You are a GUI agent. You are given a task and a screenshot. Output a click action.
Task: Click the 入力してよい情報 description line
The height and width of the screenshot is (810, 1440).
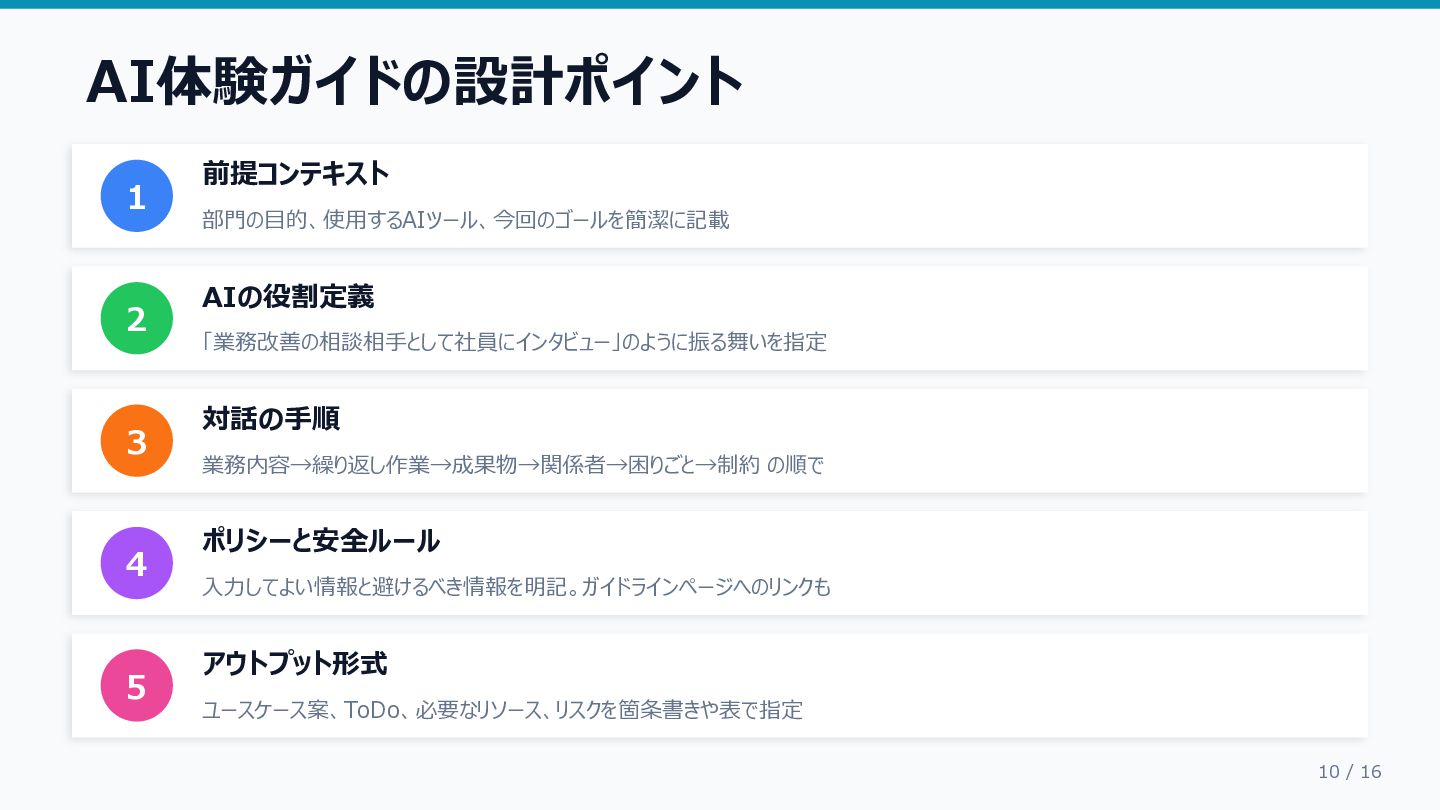tap(516, 587)
